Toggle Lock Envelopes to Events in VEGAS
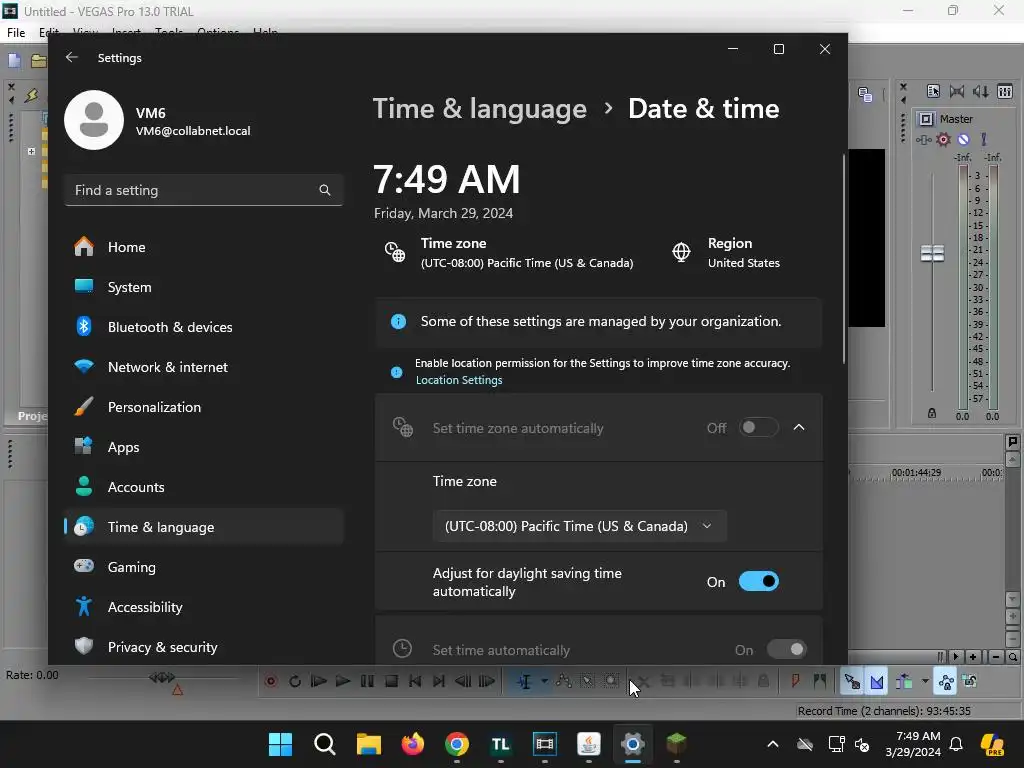This screenshot has height=768, width=1024. 946,681
